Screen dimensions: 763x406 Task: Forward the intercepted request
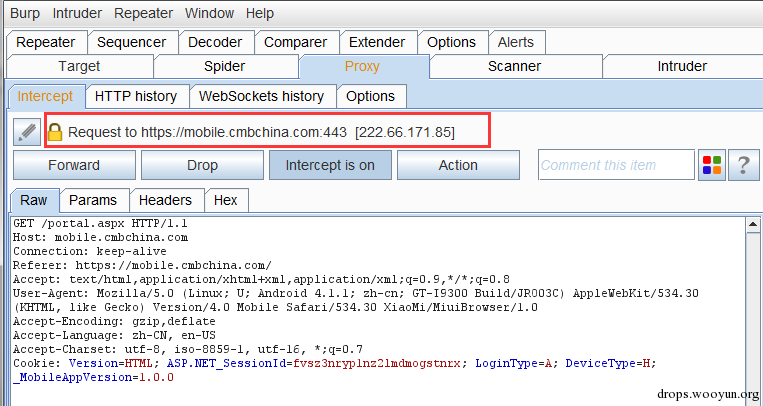(74, 165)
